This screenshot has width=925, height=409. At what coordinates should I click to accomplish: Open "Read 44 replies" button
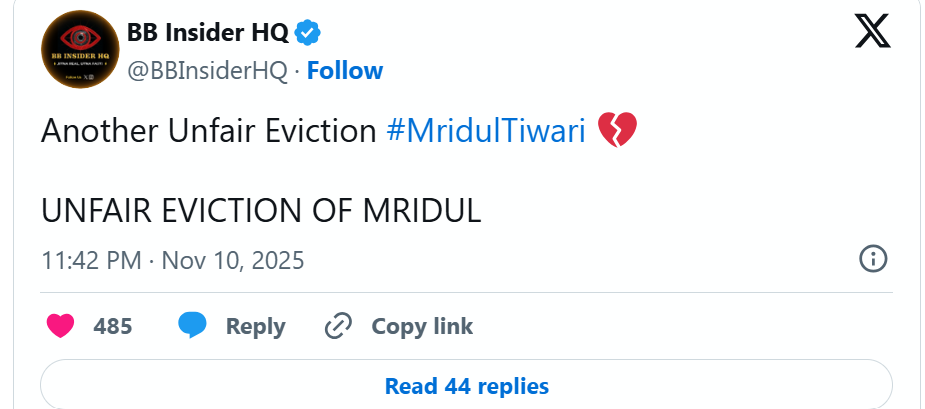click(x=466, y=385)
